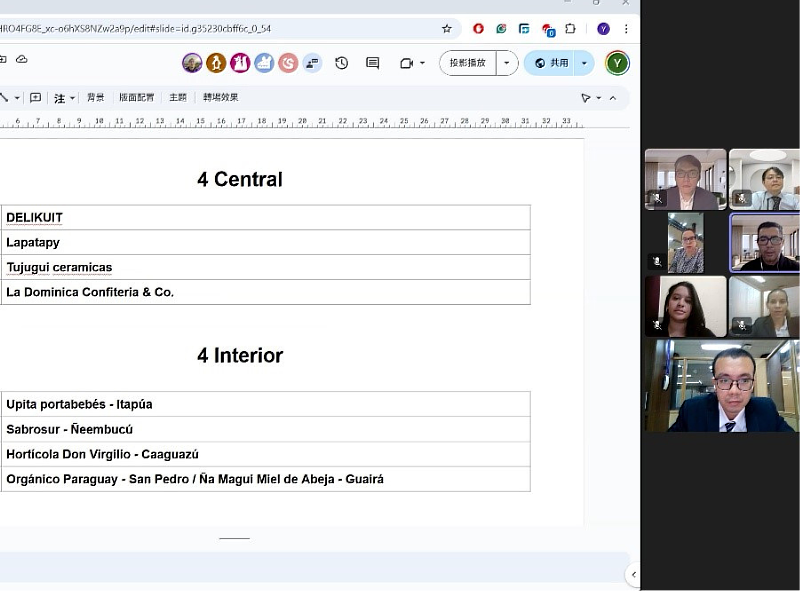800x600 pixels.
Task: Select the Upita portabebés - Itapúa cell
Action: point(265,404)
